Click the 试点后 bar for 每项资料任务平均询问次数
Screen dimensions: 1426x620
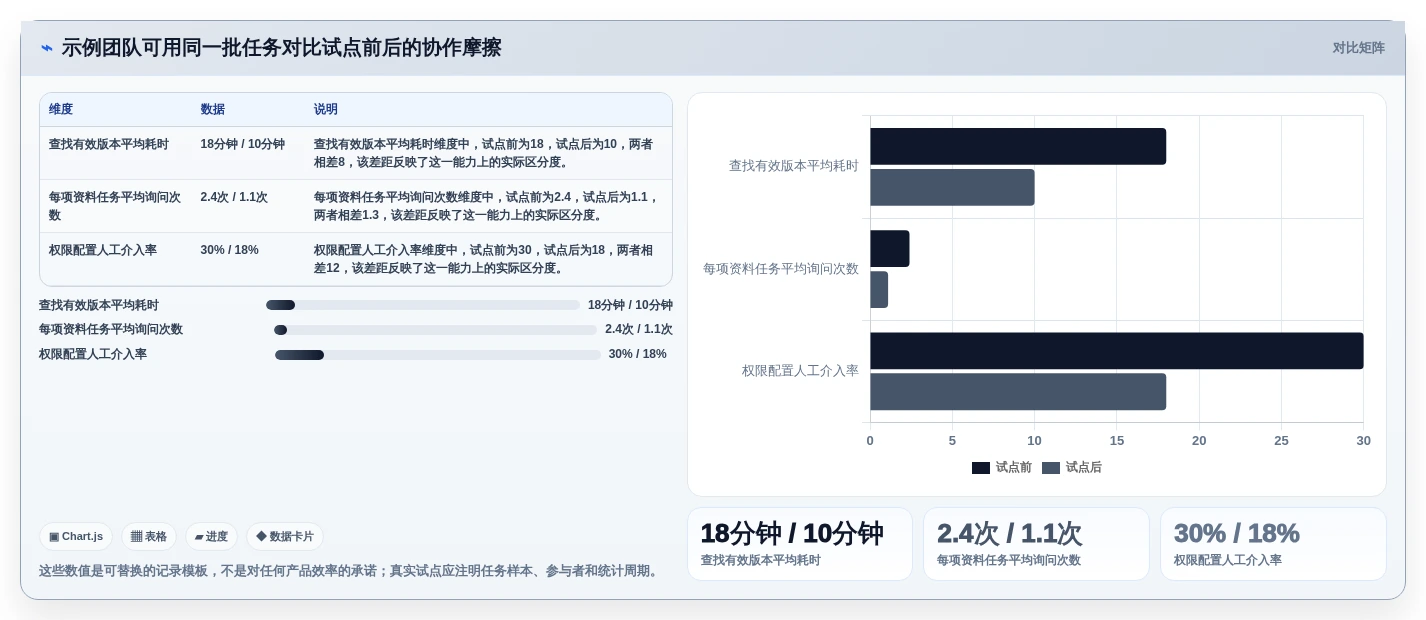tap(879, 289)
